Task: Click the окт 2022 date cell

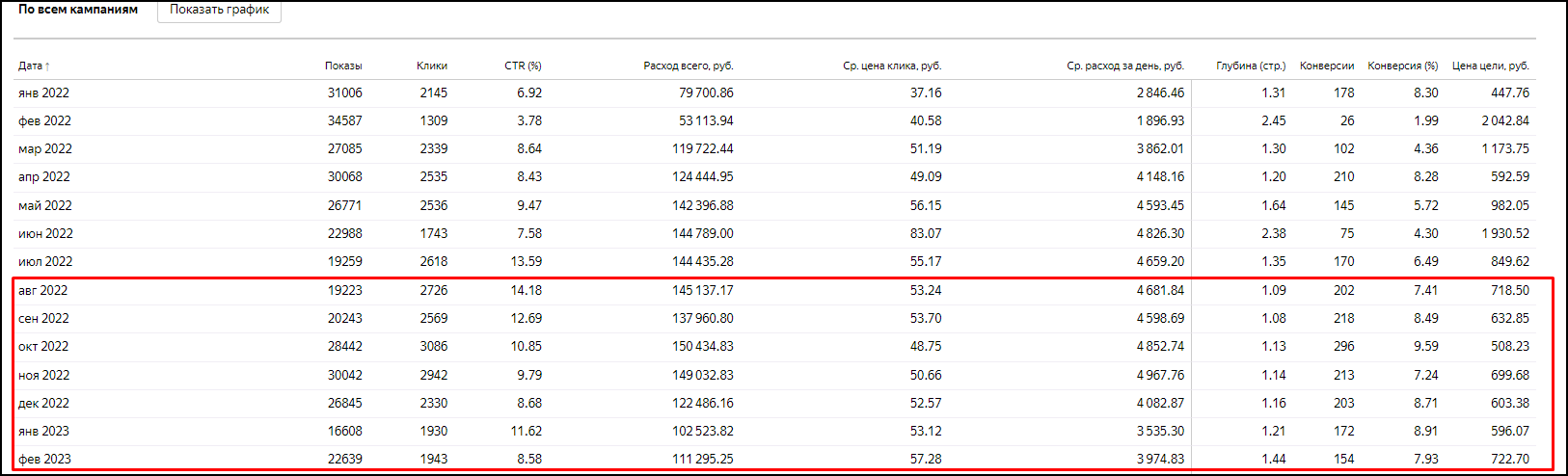Action: 43,347
